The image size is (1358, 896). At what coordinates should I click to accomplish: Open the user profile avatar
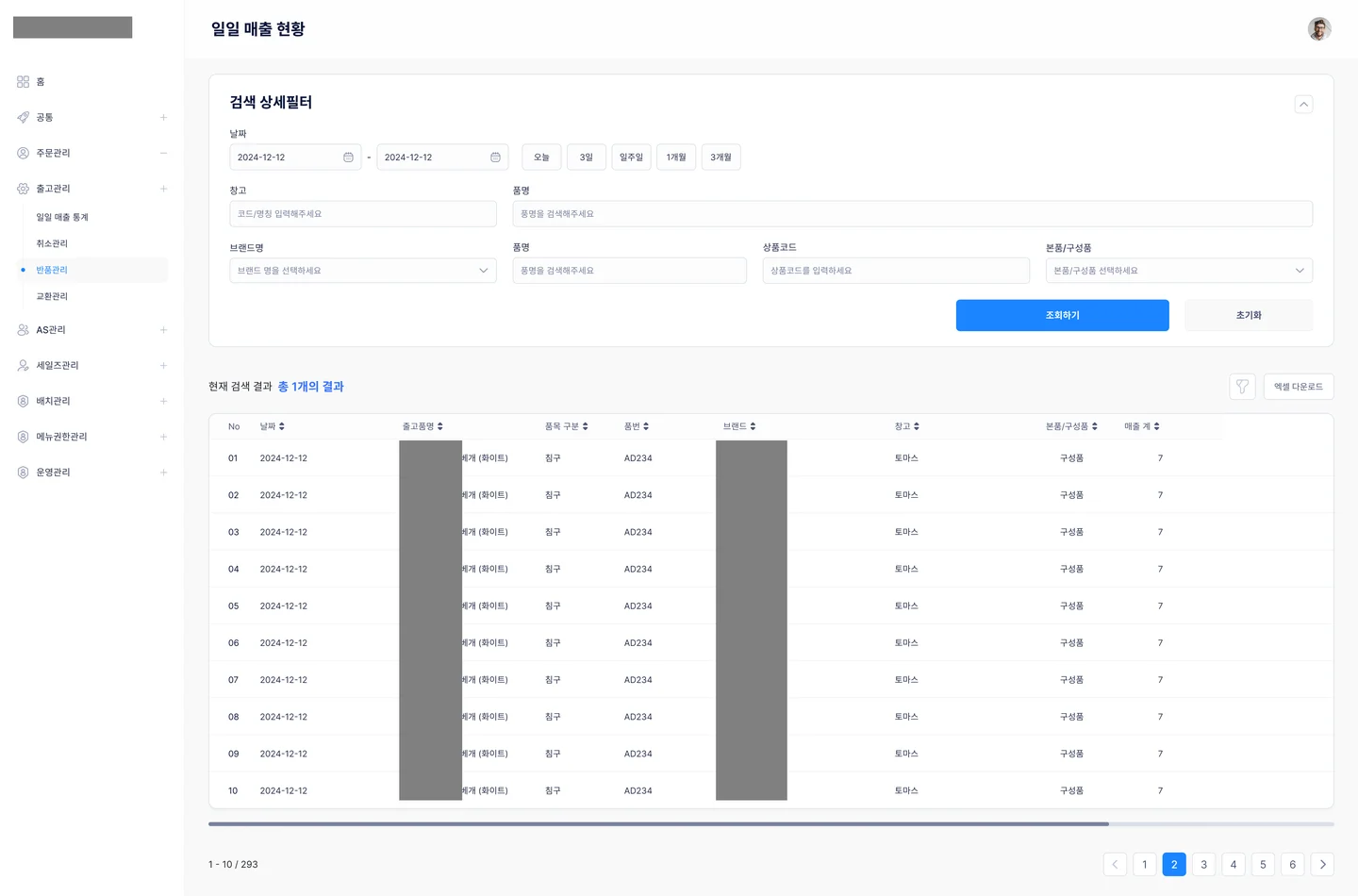pyautogui.click(x=1319, y=29)
